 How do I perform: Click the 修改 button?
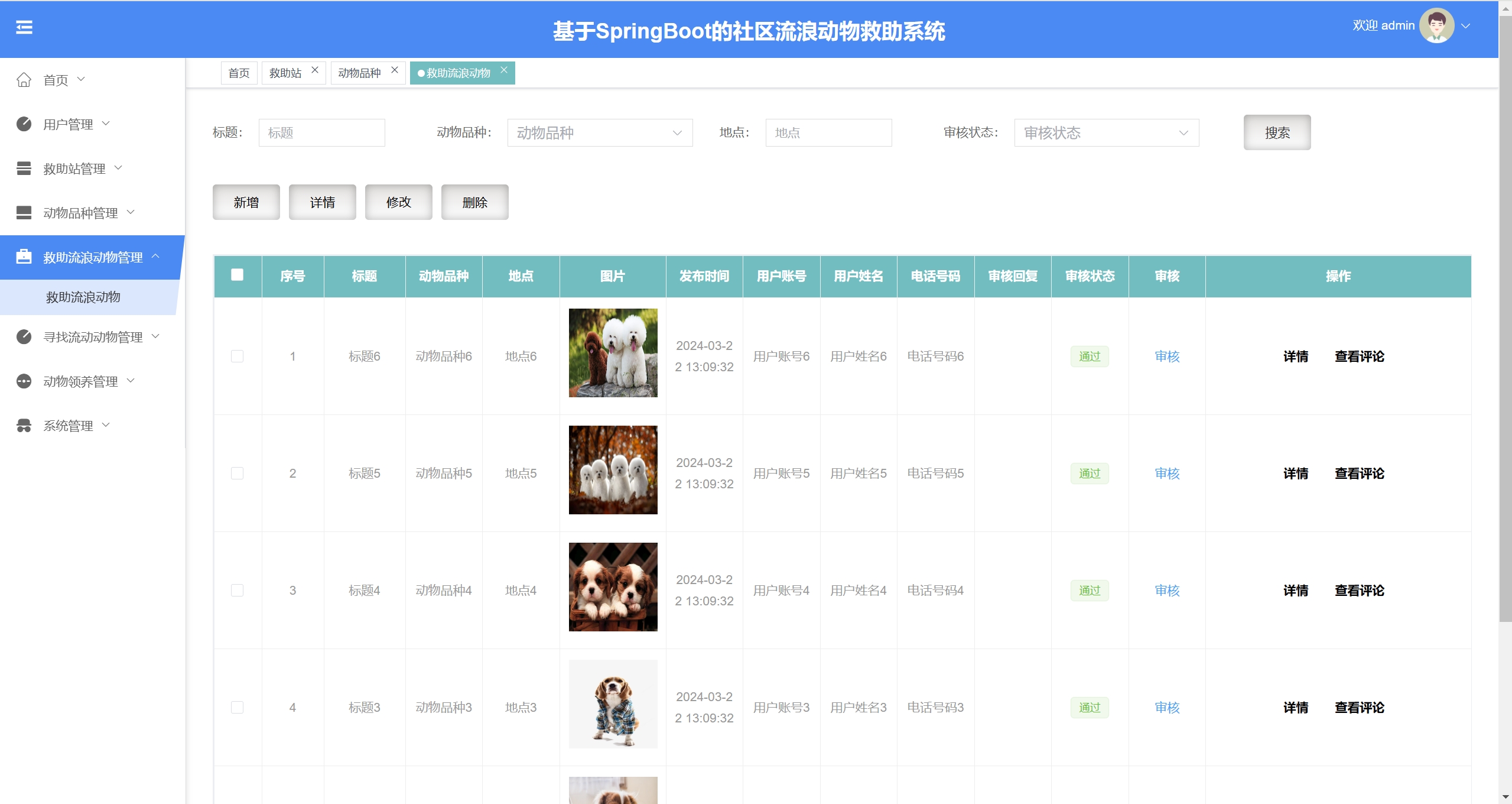click(399, 202)
